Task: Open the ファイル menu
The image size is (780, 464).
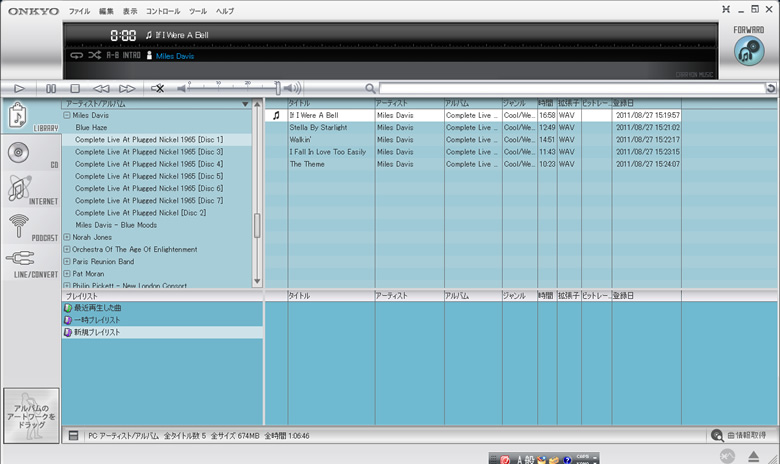Action: tap(79, 11)
